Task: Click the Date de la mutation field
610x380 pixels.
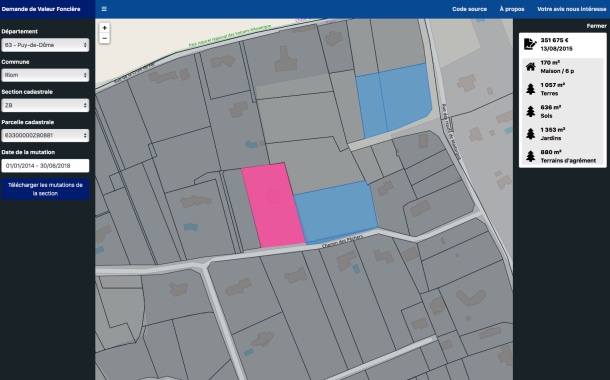Action: [x=45, y=166]
